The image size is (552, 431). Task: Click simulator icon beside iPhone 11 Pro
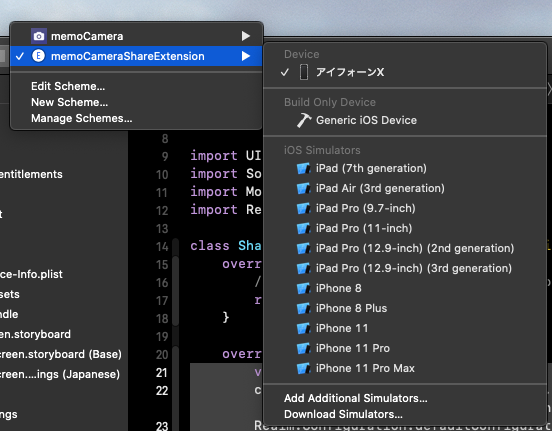[x=303, y=348]
